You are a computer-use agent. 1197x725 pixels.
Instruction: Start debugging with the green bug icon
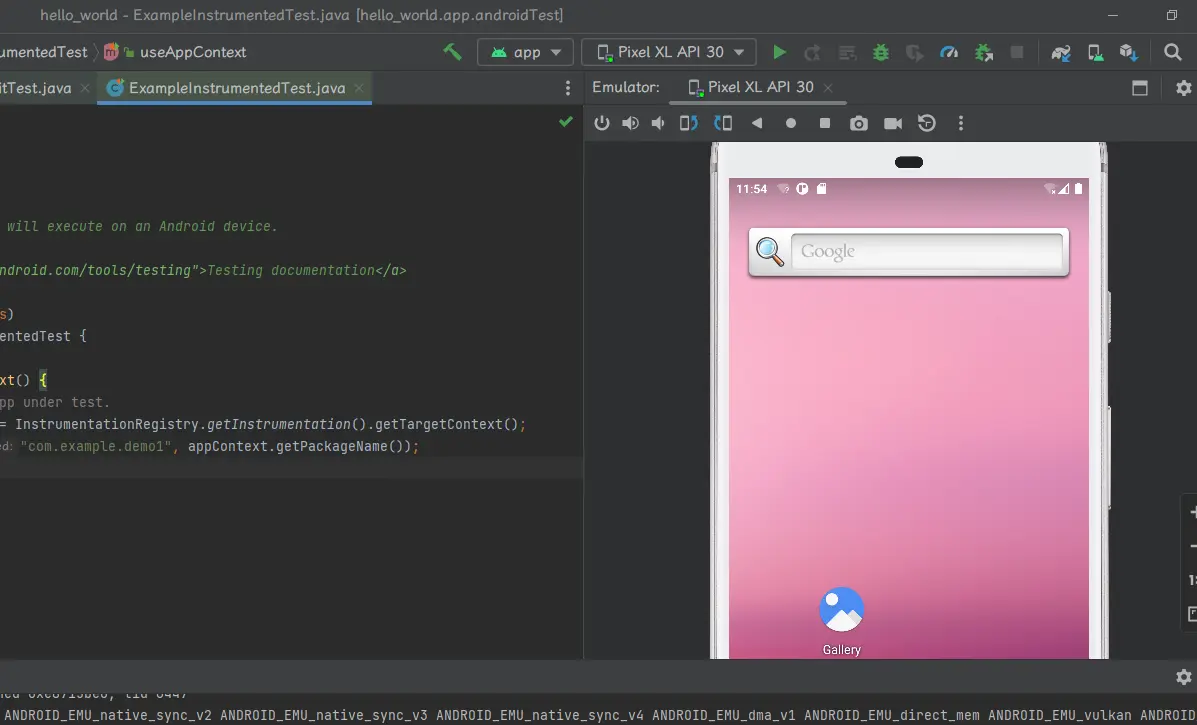pos(881,52)
